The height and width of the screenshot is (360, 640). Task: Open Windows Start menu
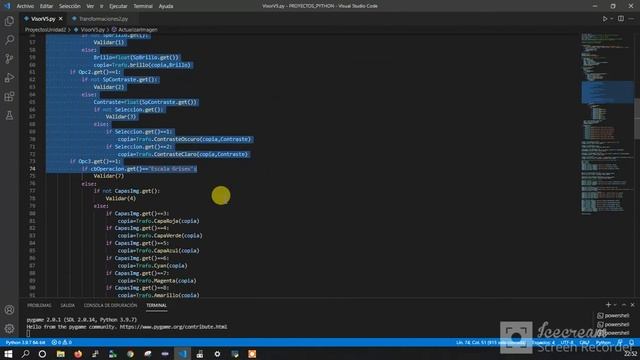8,354
